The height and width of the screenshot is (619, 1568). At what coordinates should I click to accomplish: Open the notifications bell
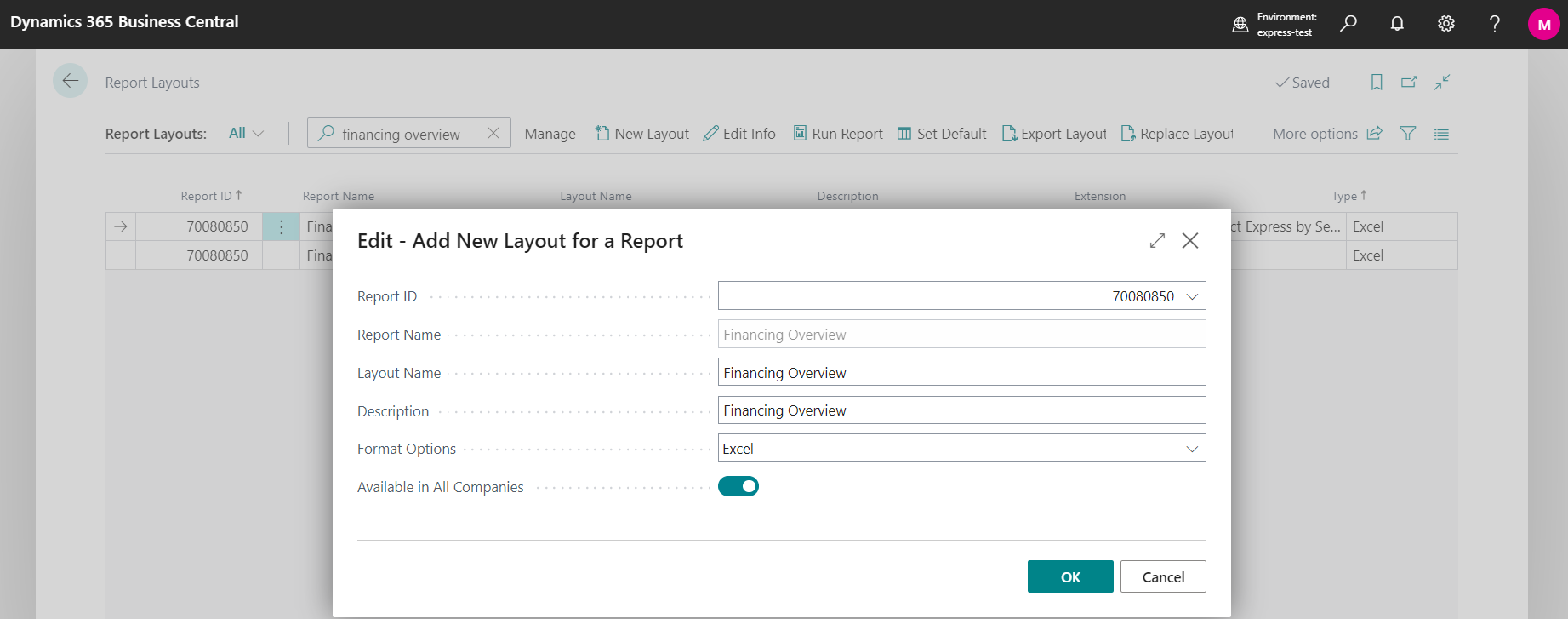(1397, 24)
